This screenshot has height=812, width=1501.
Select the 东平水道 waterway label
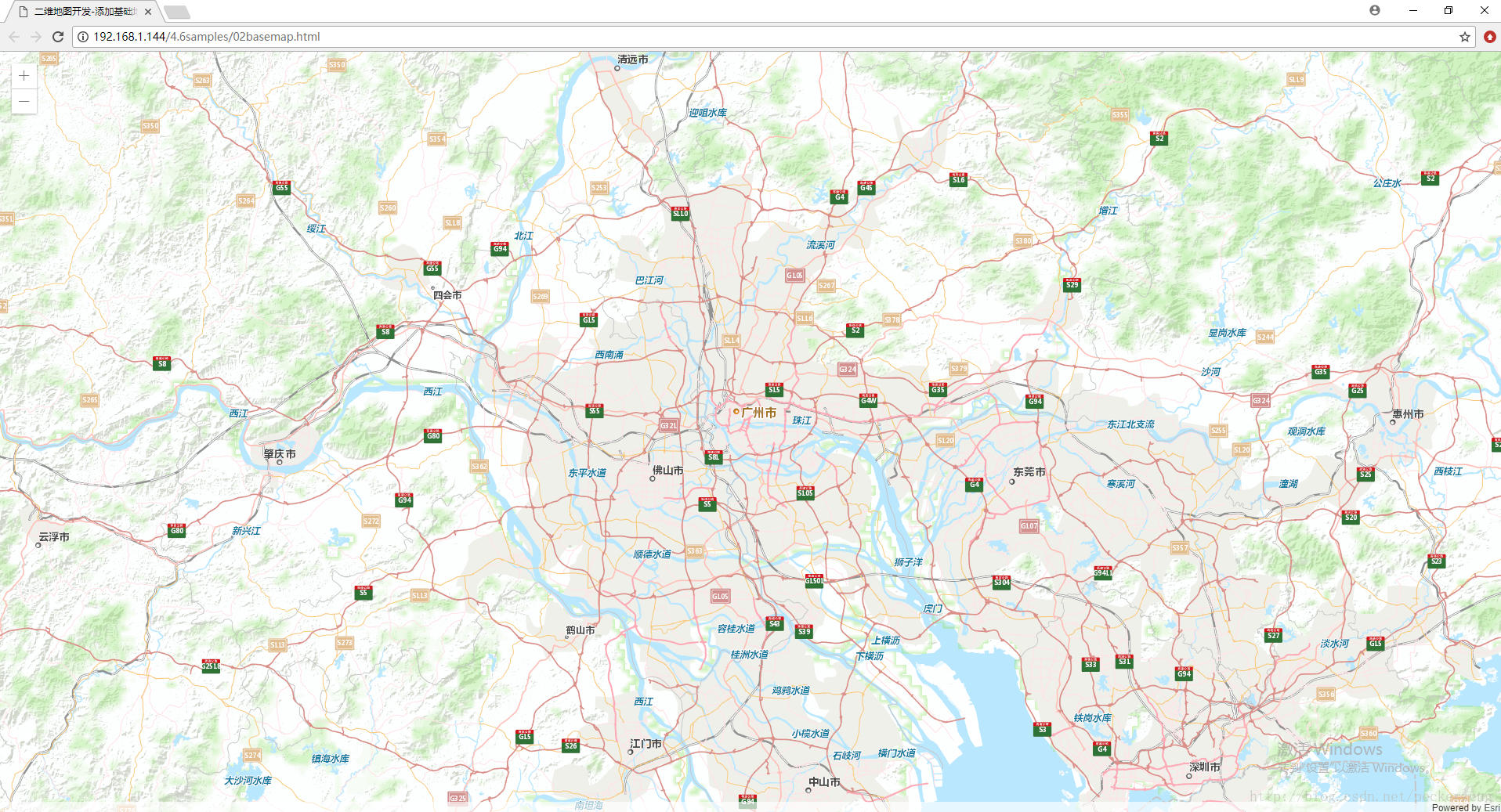pyautogui.click(x=587, y=473)
